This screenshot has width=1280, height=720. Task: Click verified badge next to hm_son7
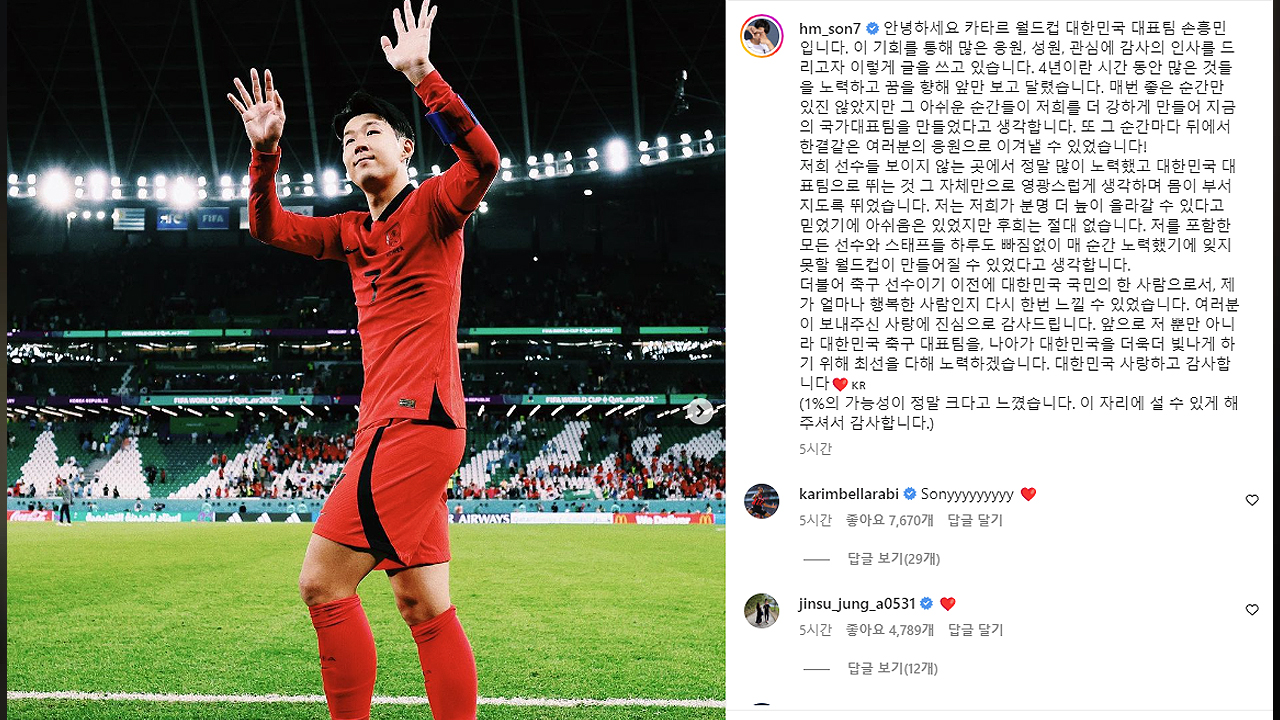coord(872,28)
